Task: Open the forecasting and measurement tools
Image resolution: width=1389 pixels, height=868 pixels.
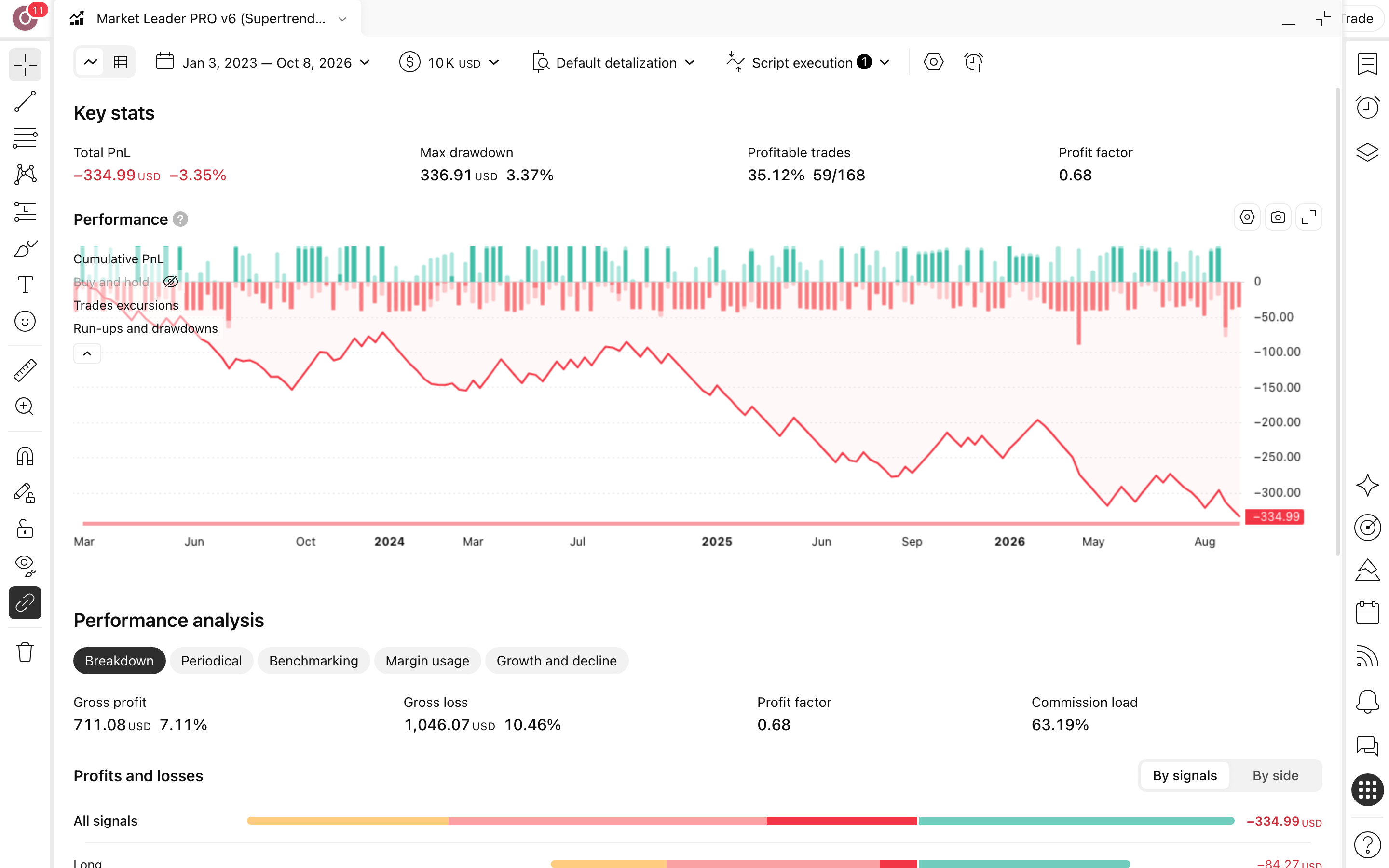Action: 25,211
